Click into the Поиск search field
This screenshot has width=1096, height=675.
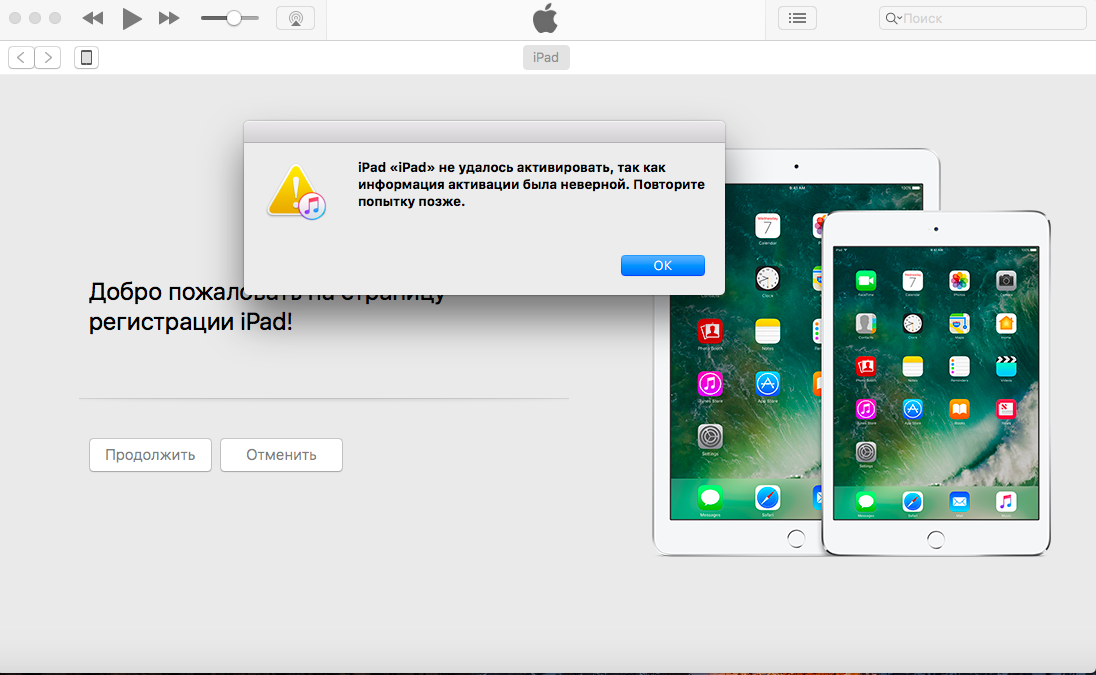[x=982, y=18]
